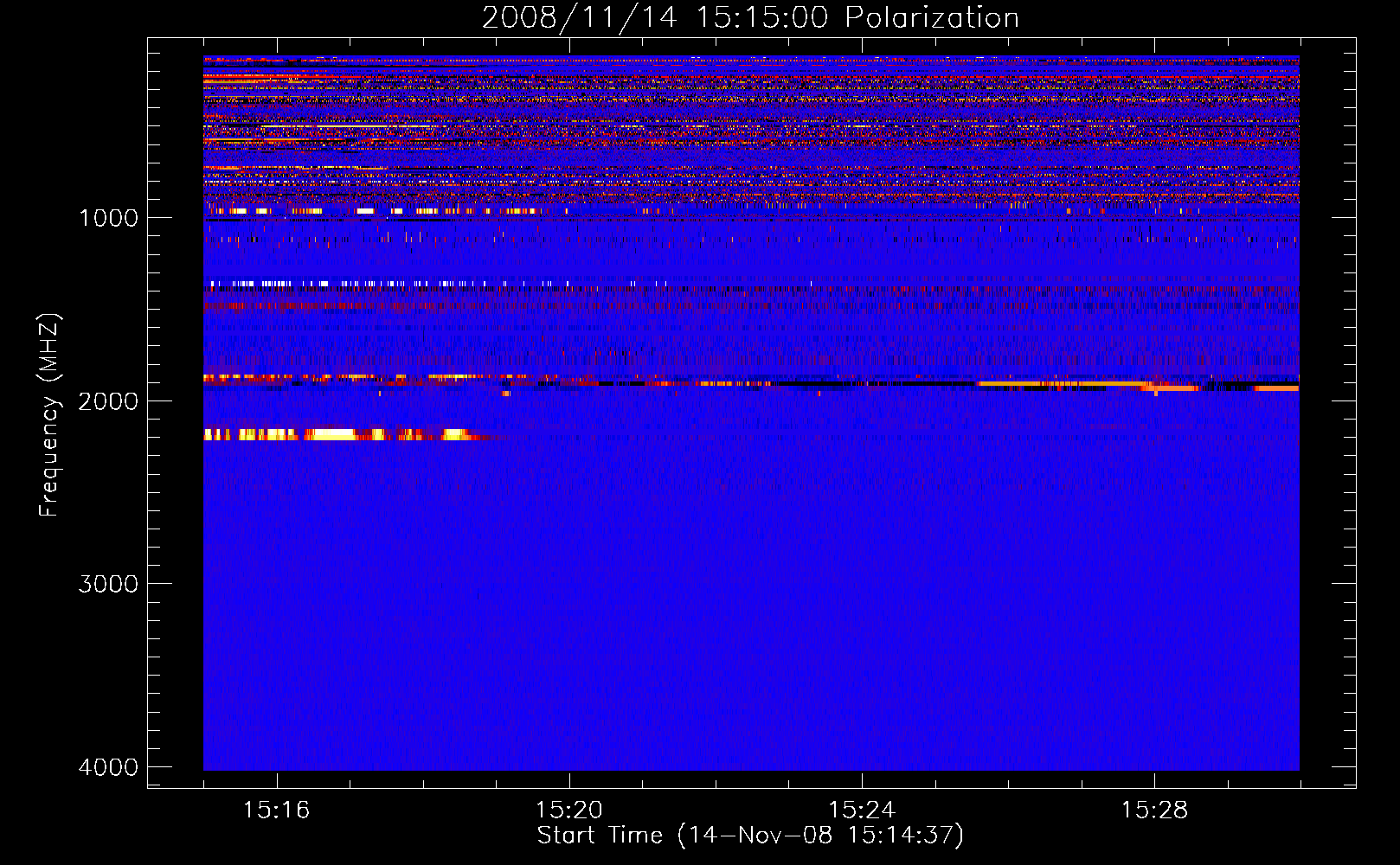
Task: Click the plot title '2008/11/14 15:15:00 Polarization'
Action: [750, 17]
